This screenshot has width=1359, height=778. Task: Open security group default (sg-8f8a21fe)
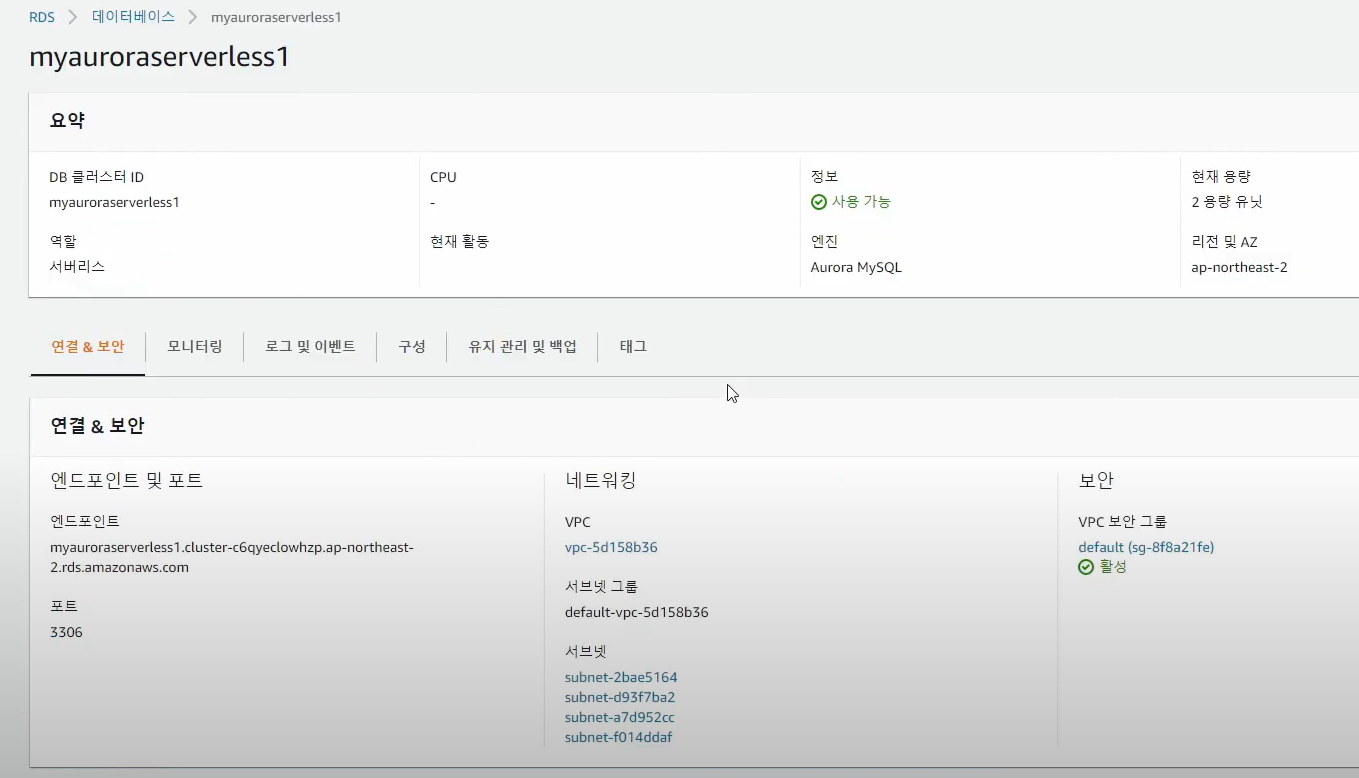(x=1146, y=548)
